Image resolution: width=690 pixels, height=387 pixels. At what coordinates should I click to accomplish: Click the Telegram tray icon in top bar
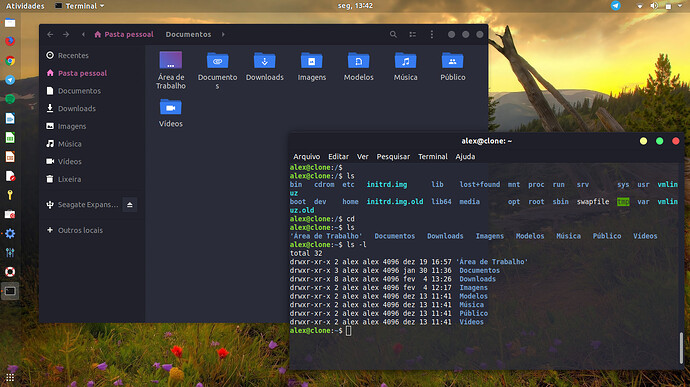click(x=616, y=6)
